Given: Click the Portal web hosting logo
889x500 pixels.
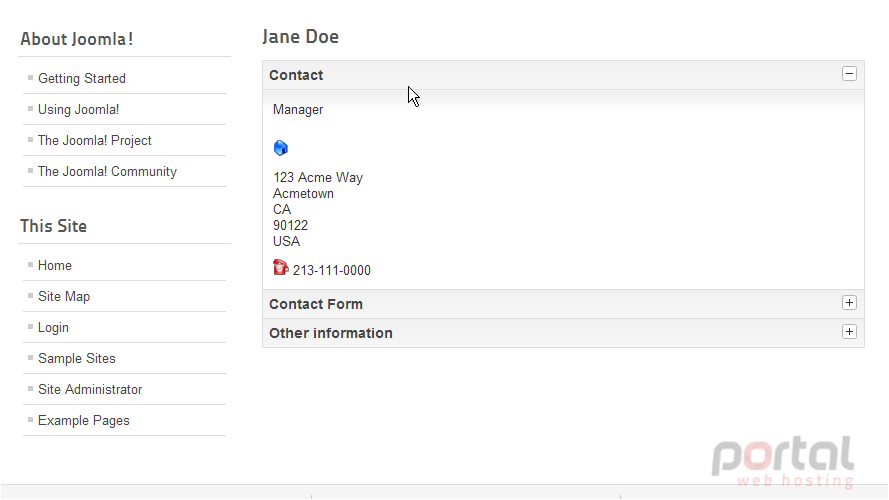Looking at the screenshot, I should tap(783, 461).
